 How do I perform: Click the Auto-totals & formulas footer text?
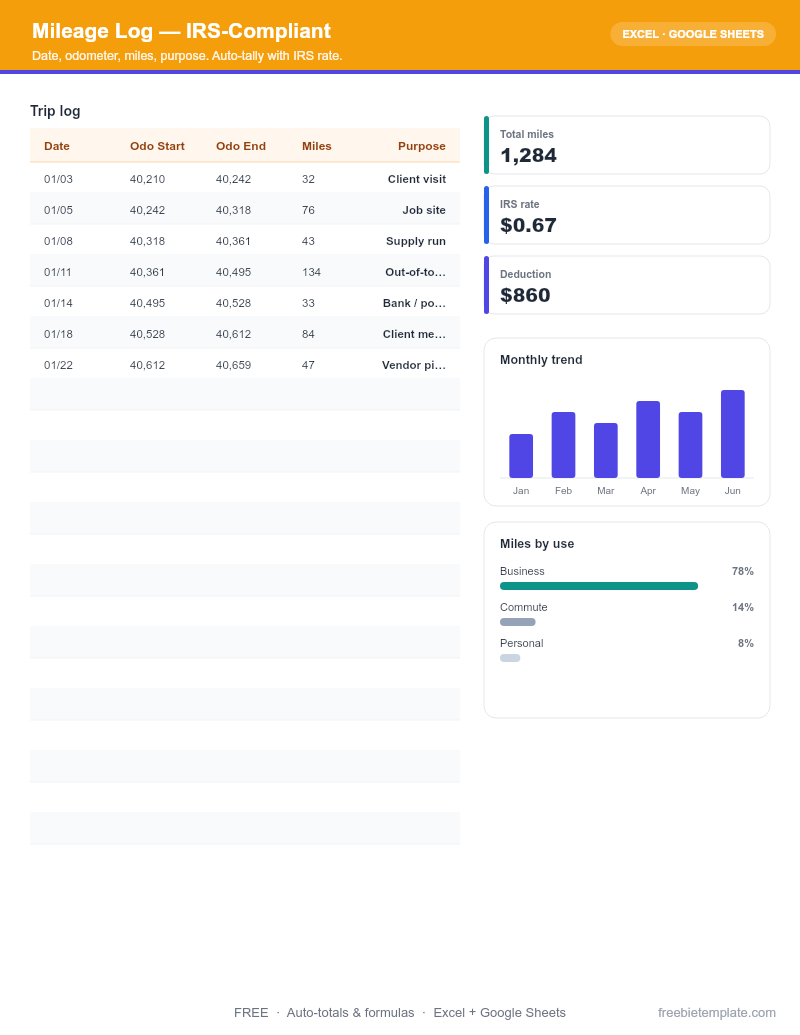(x=350, y=1013)
